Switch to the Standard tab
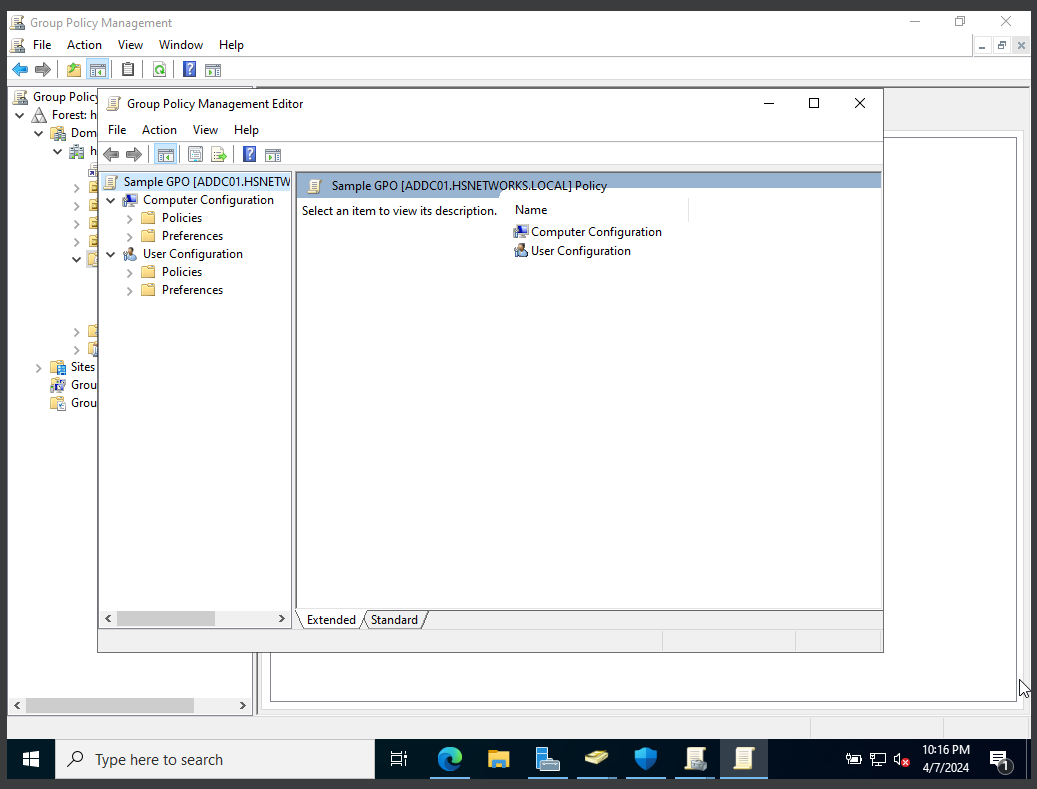This screenshot has width=1037, height=789. pyautogui.click(x=394, y=619)
